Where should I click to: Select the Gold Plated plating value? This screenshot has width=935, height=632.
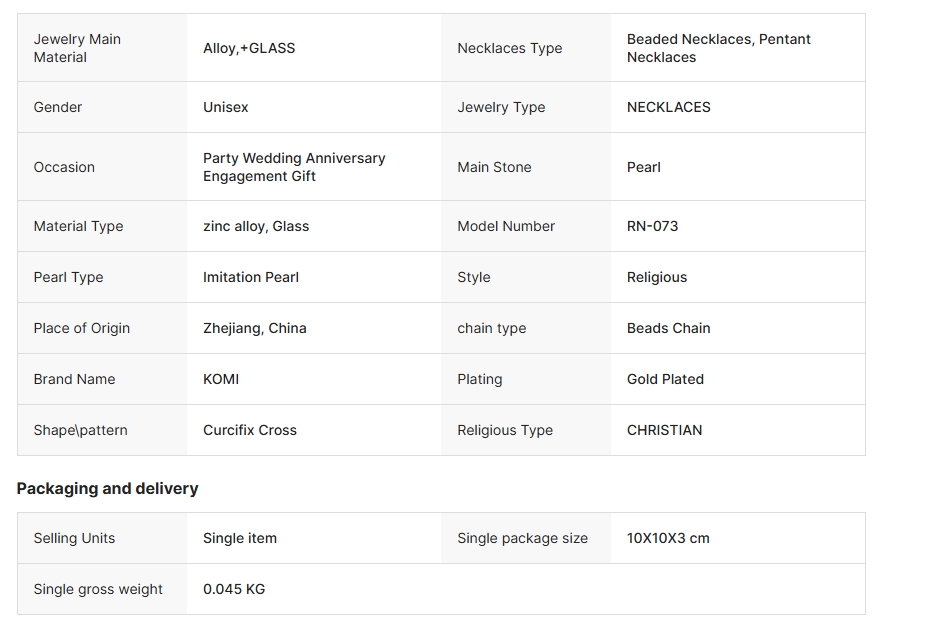[665, 379]
